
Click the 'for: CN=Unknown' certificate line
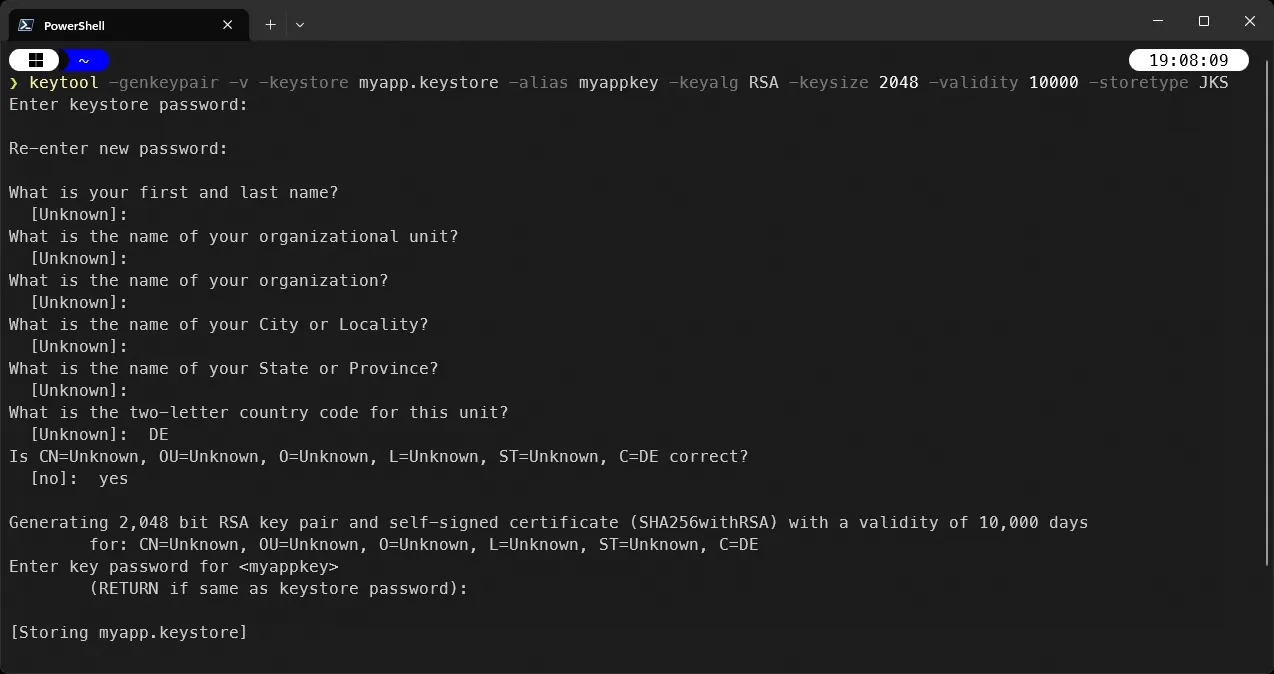point(424,544)
